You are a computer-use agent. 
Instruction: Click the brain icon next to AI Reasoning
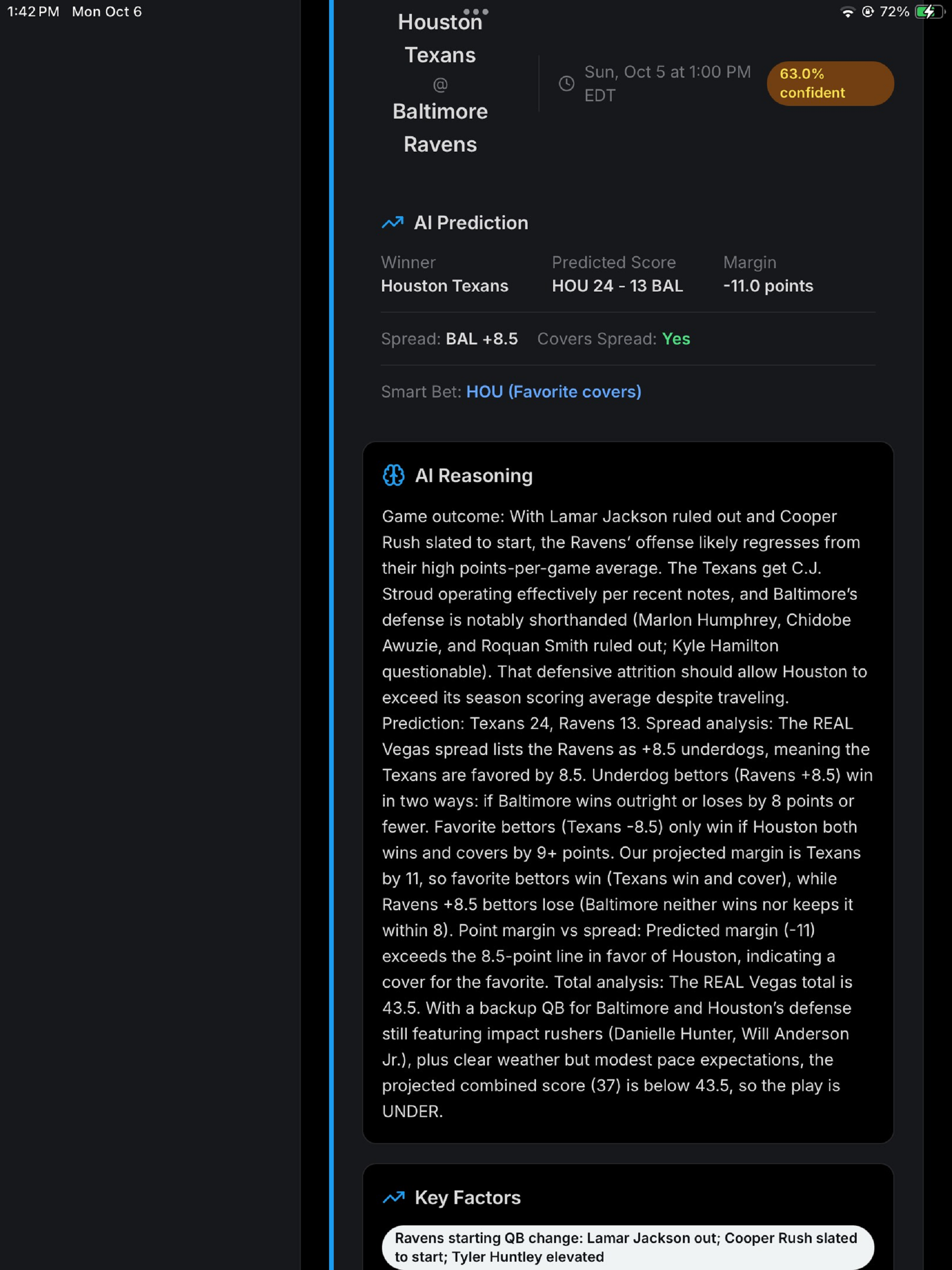pyautogui.click(x=393, y=476)
